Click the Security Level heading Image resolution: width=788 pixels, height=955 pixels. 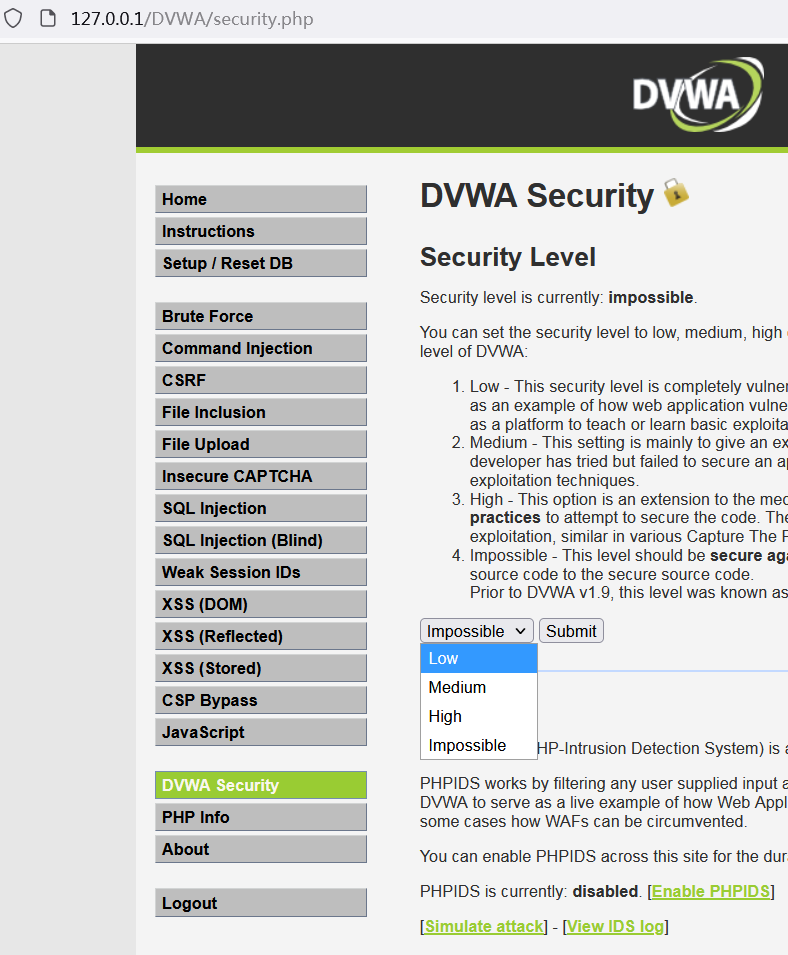coord(508,257)
